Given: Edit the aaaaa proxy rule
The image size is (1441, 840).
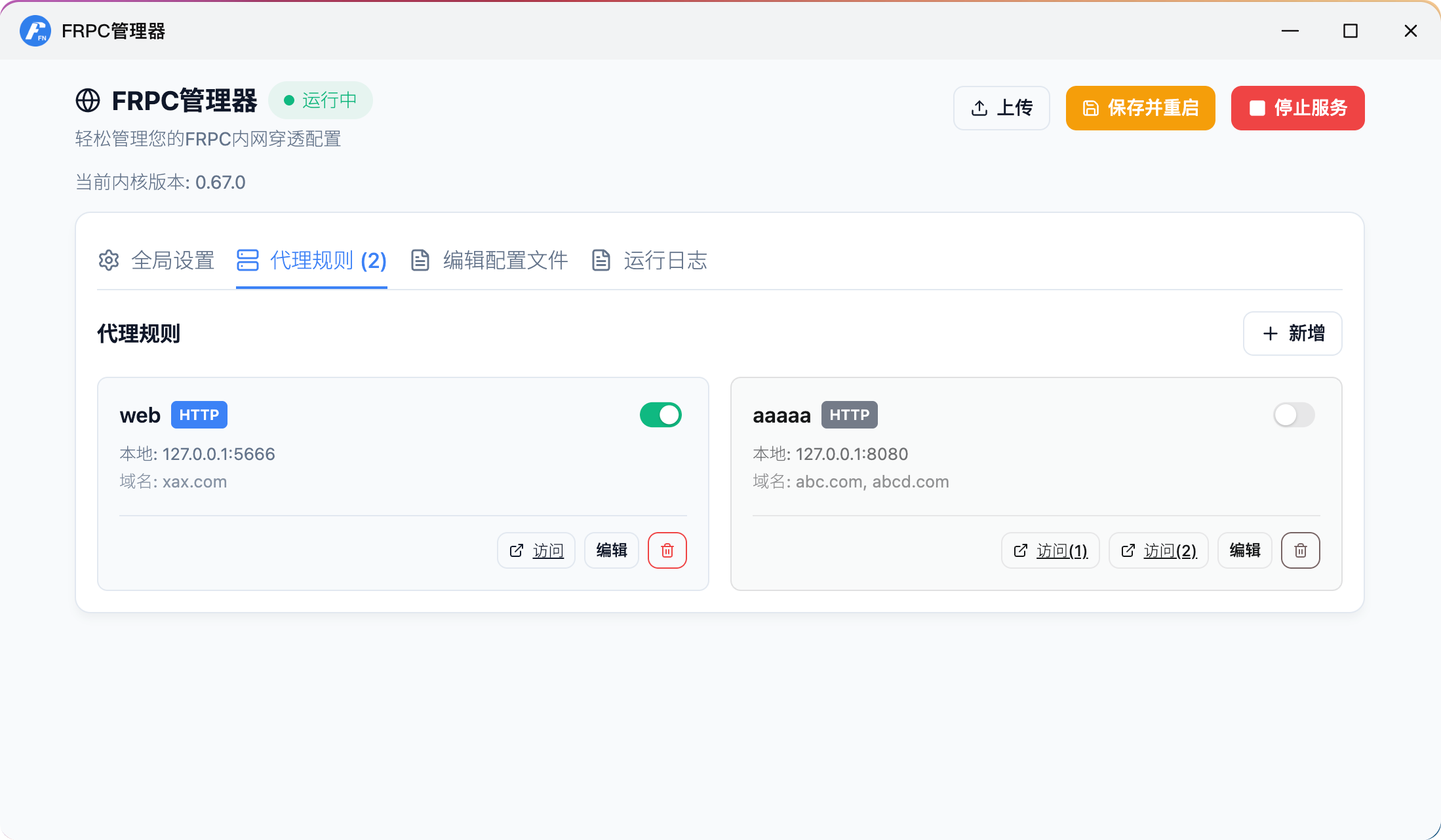Looking at the screenshot, I should tap(1244, 550).
